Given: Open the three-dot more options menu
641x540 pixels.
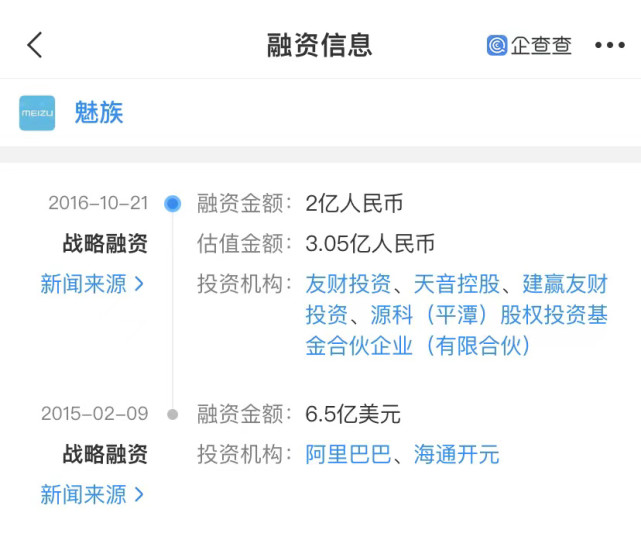Looking at the screenshot, I should [x=610, y=45].
